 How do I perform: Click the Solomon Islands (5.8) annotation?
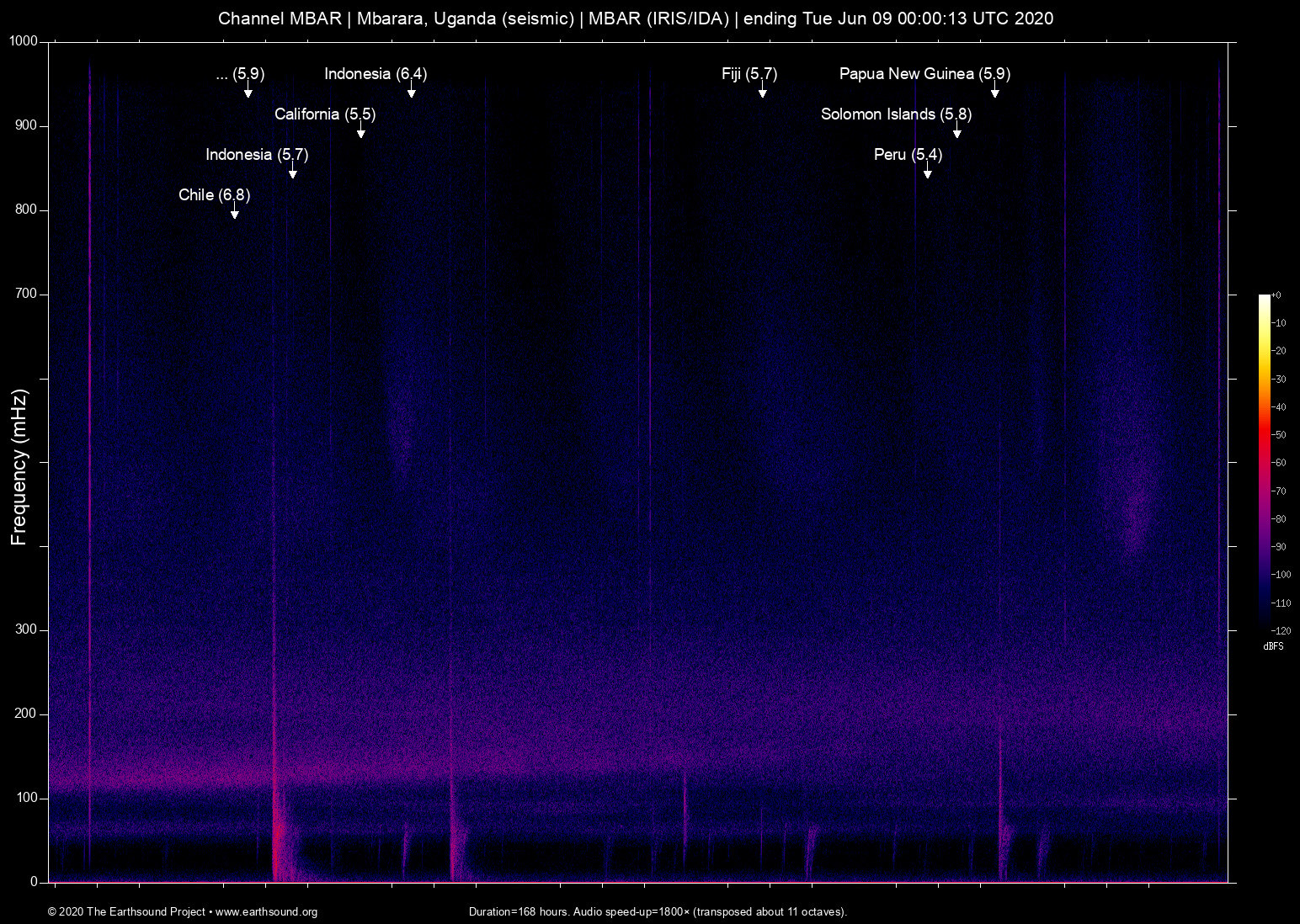(956, 132)
